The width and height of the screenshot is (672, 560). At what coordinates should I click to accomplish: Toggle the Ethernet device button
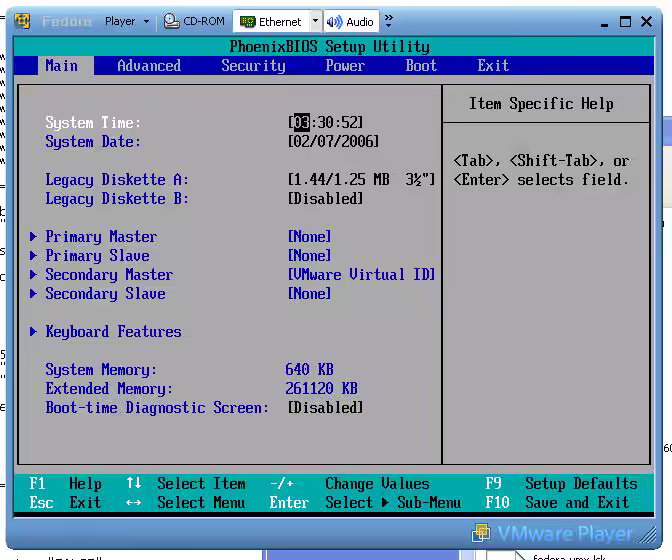tap(271, 21)
